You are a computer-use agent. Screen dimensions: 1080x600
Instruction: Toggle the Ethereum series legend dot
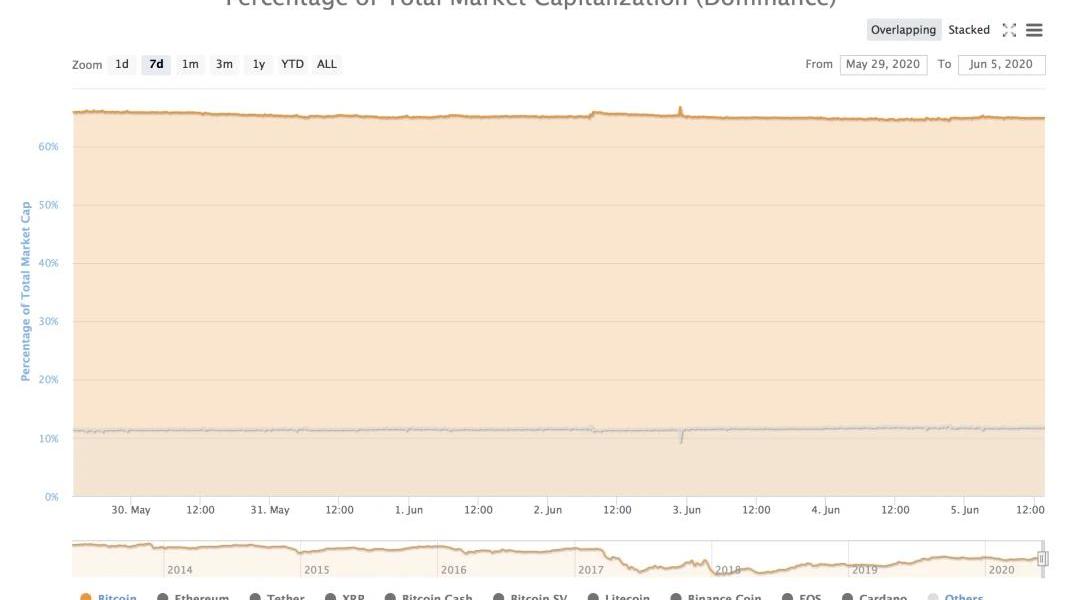click(163, 597)
